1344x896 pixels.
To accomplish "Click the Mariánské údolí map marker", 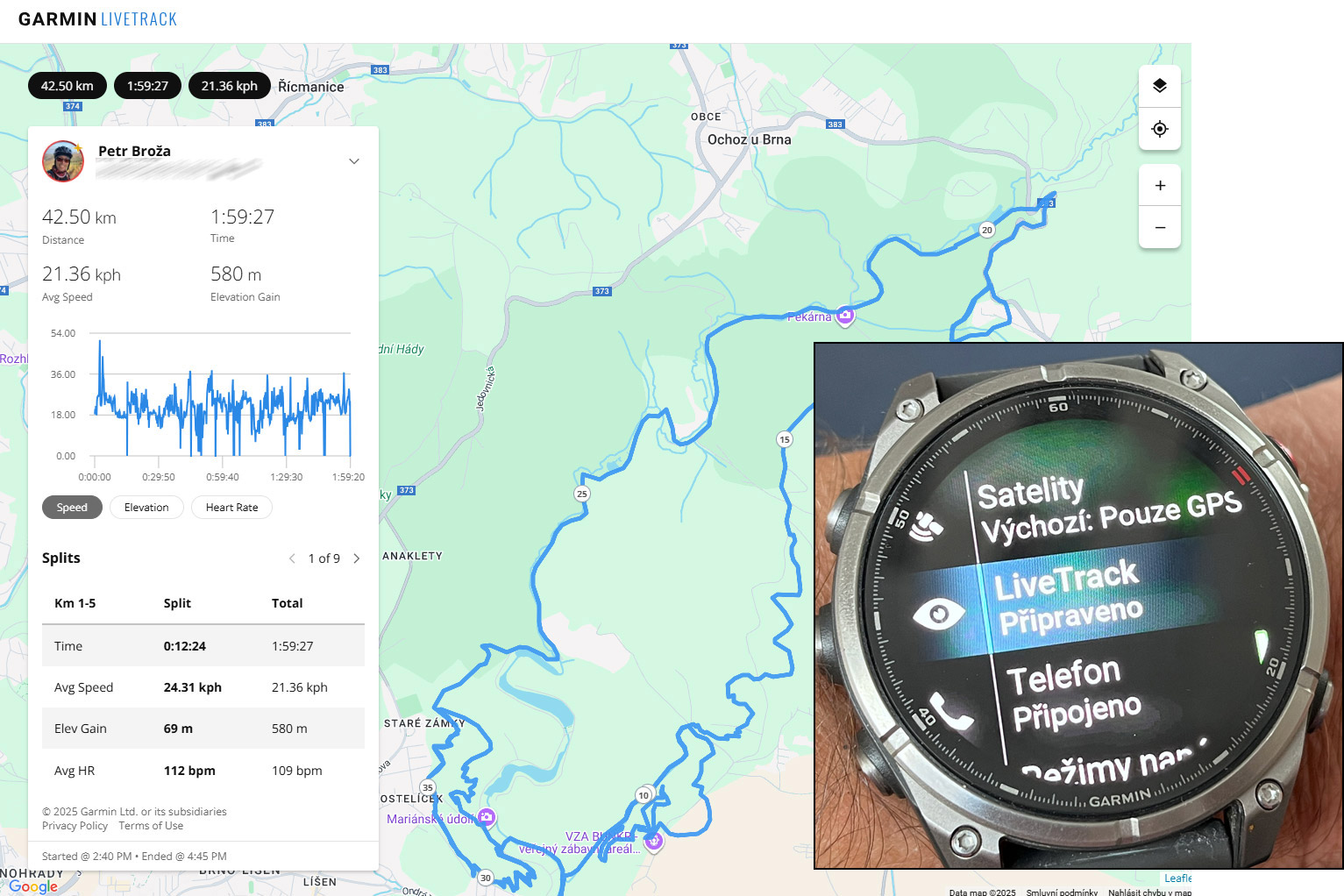I will click(x=487, y=818).
